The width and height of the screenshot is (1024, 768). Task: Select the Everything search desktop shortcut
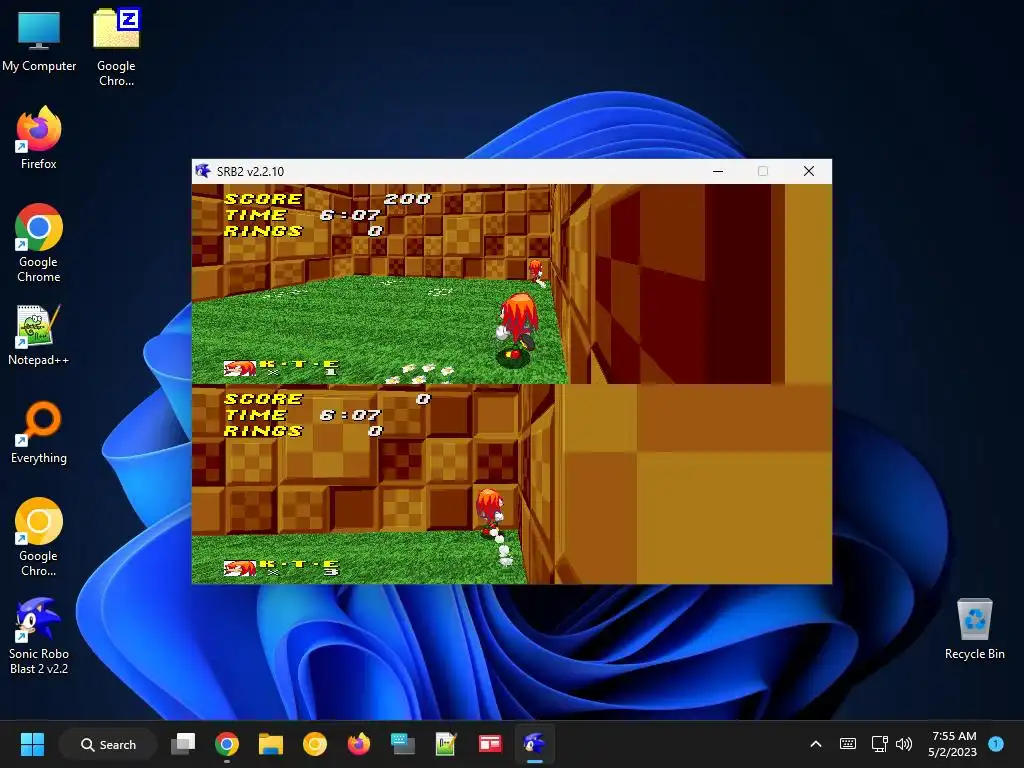[39, 432]
